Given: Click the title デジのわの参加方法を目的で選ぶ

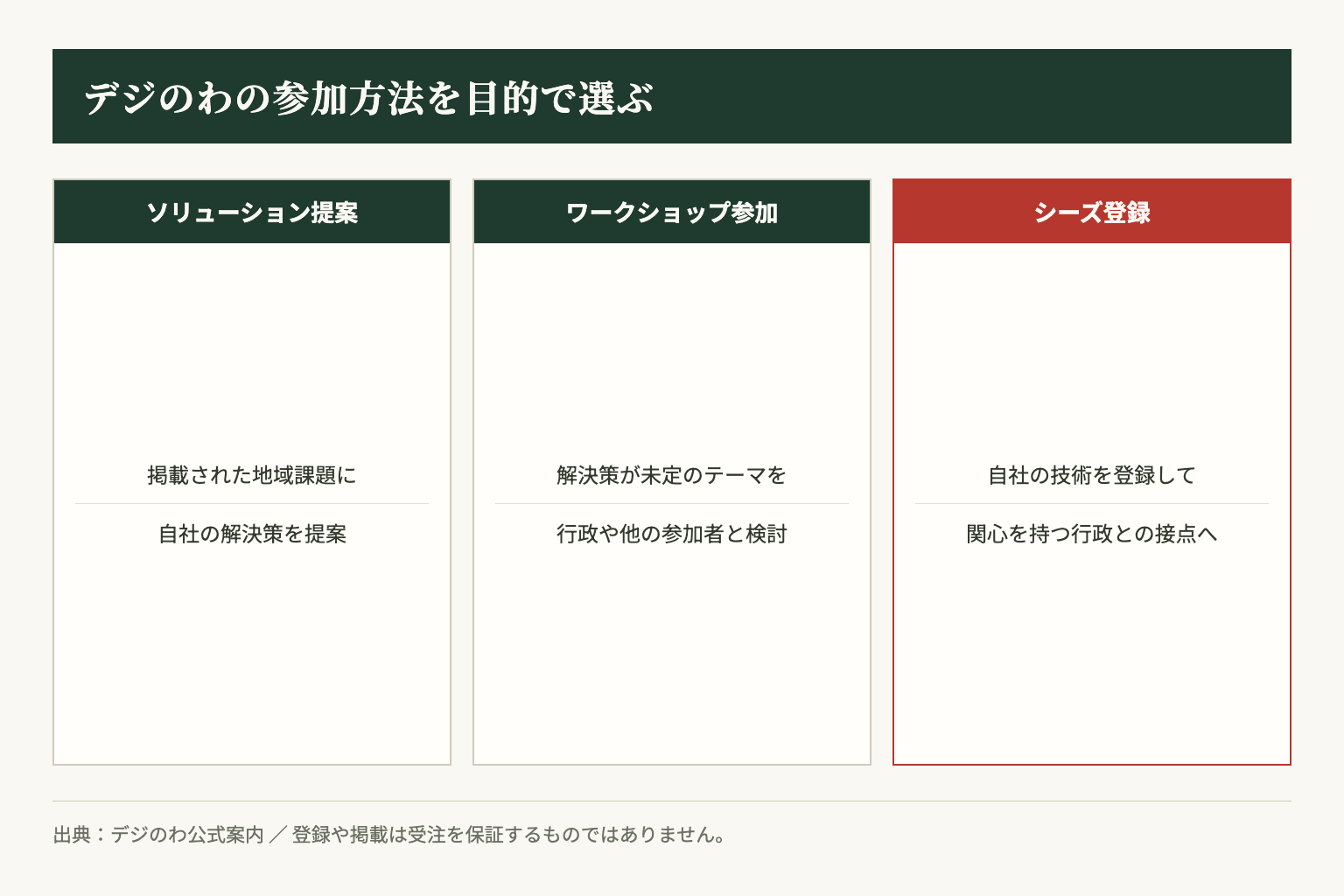Looking at the screenshot, I should [368, 97].
